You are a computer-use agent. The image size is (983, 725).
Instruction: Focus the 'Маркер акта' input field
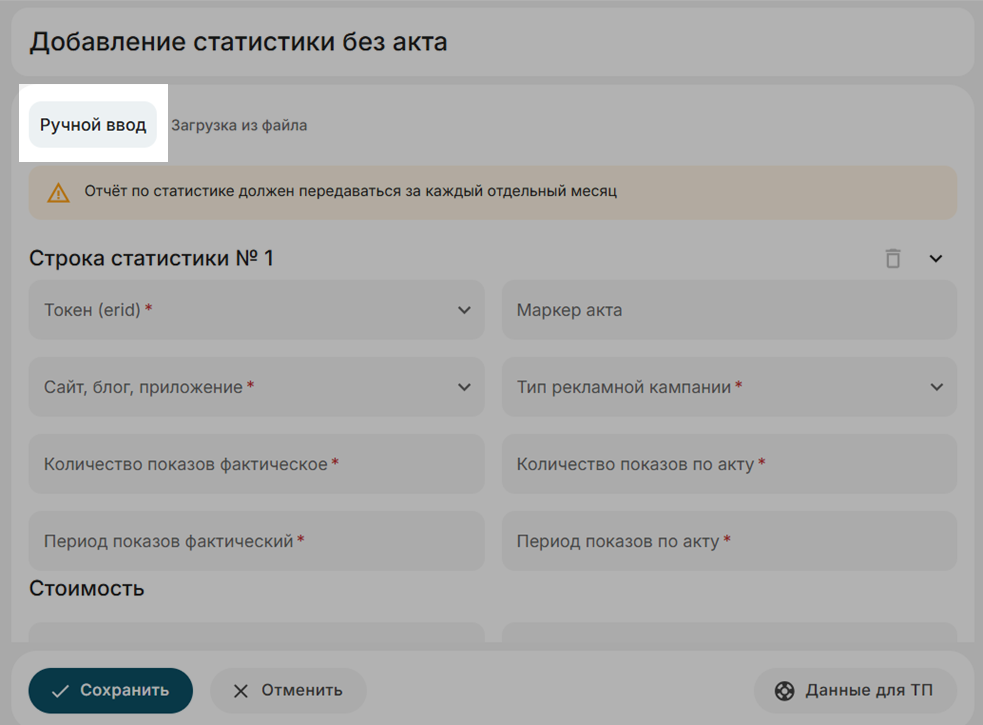[729, 310]
